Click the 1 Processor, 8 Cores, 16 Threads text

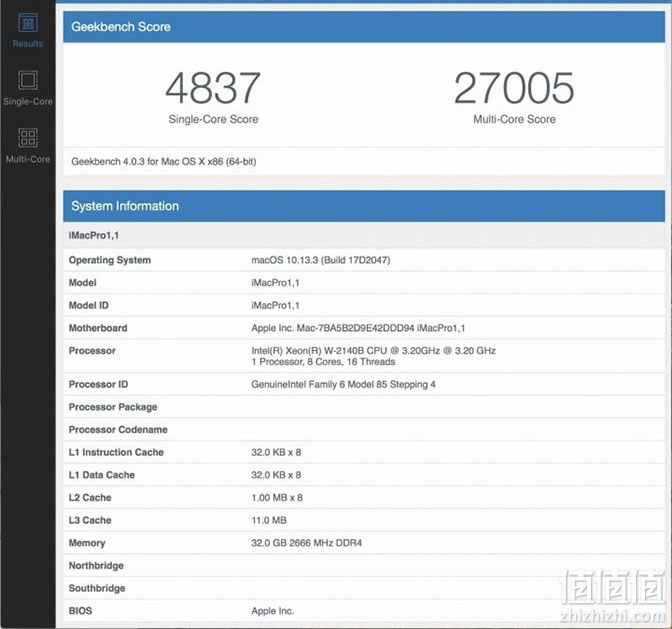click(x=323, y=362)
